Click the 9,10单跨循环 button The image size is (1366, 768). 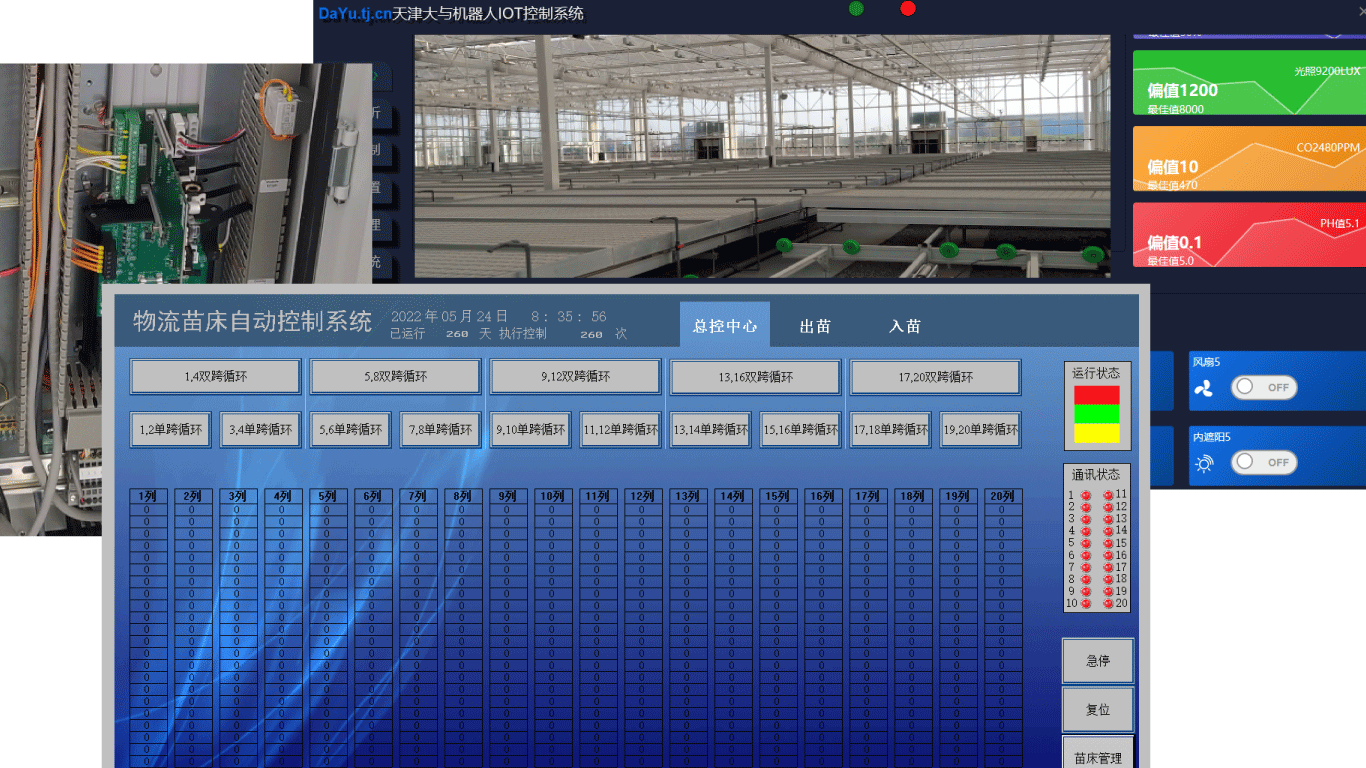click(530, 430)
